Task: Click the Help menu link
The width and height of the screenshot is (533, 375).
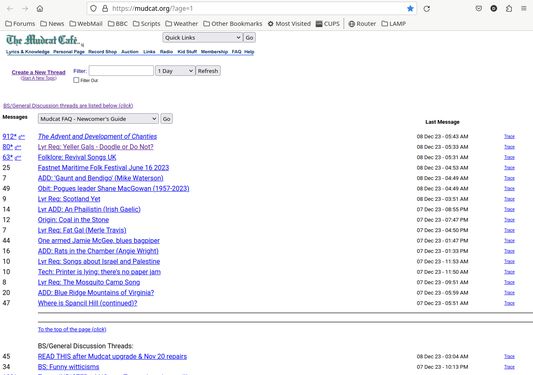Action: [249, 52]
